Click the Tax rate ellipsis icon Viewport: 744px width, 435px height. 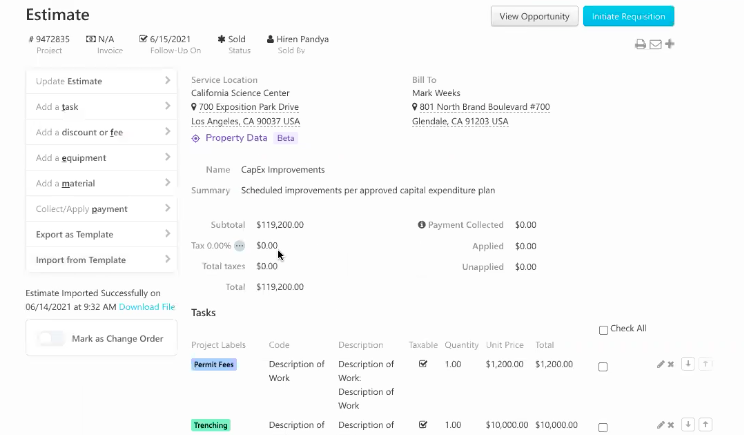coord(240,246)
